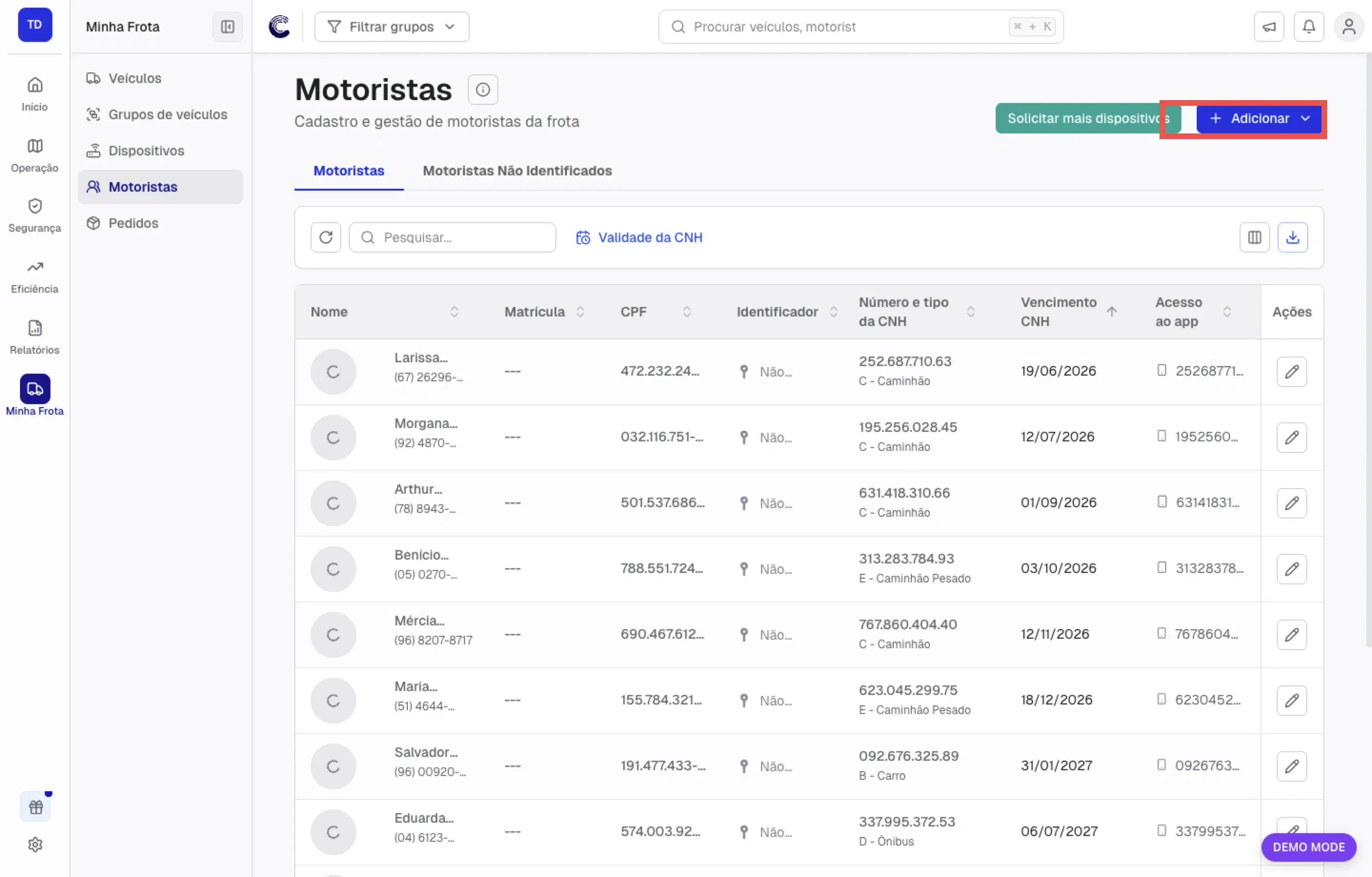The height and width of the screenshot is (877, 1372).
Task: Edit the Salvador driver row
Action: pos(1291,766)
